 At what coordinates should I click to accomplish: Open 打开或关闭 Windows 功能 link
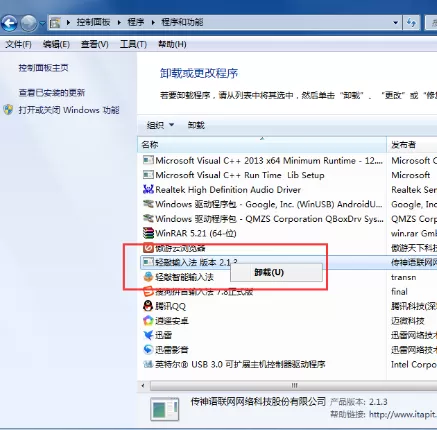coord(69,110)
